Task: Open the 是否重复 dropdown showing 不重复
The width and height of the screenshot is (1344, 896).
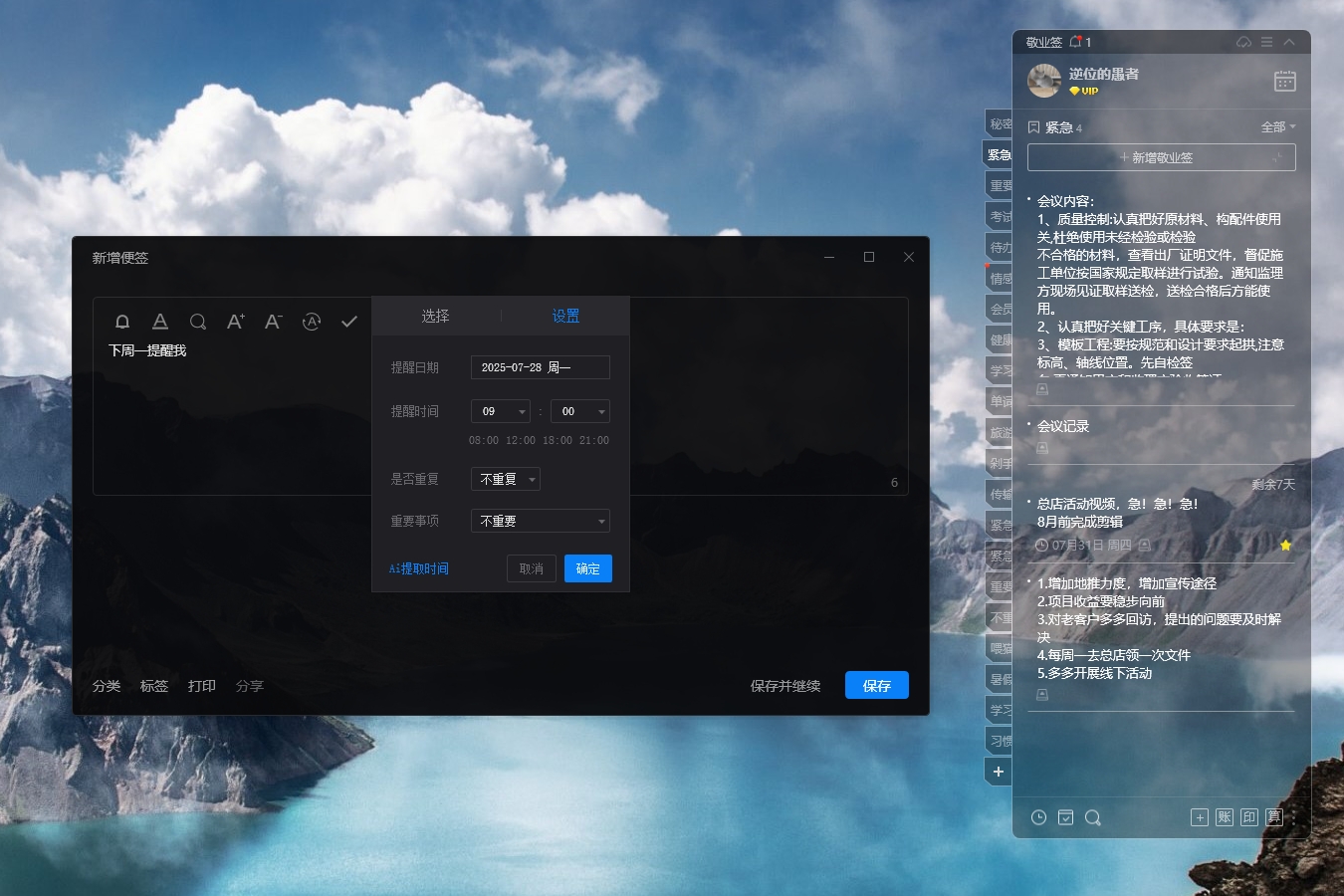Action: click(x=506, y=479)
